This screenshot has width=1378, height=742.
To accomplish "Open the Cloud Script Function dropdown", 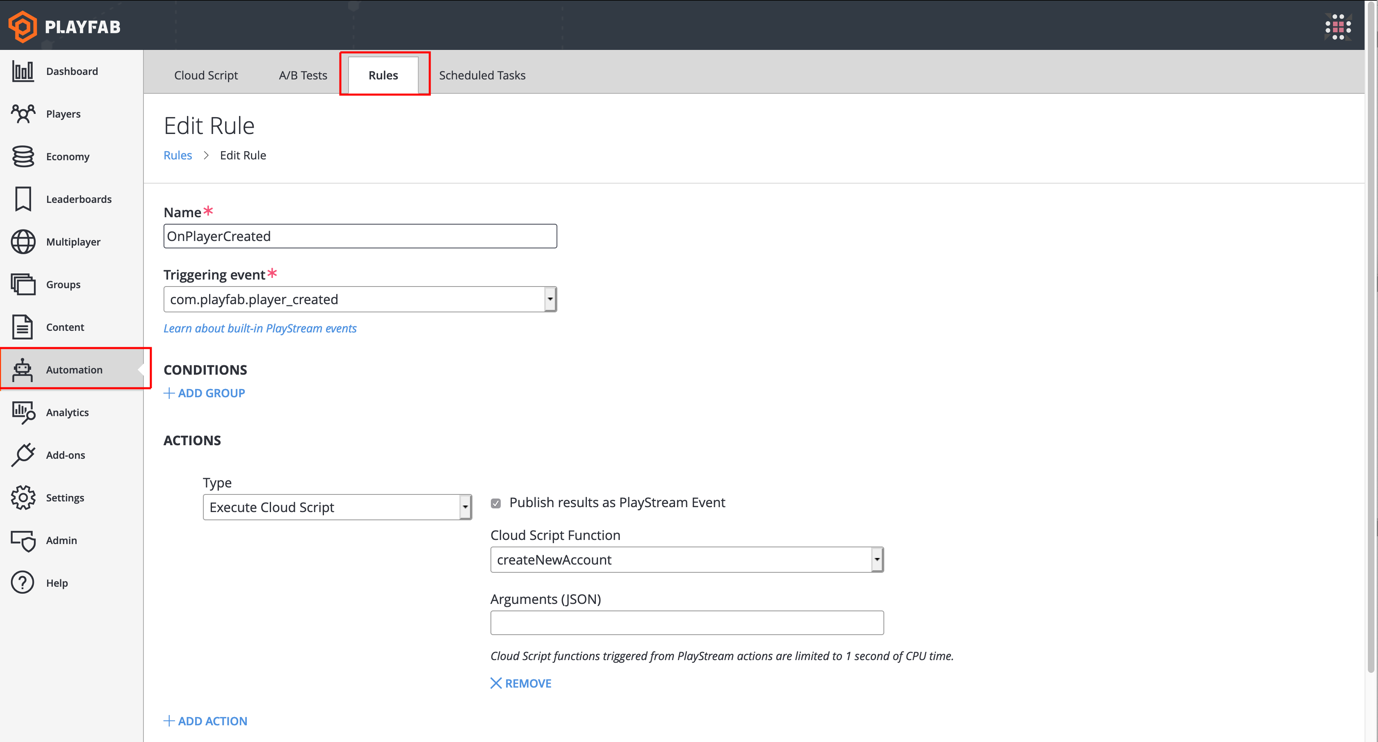I will point(687,560).
